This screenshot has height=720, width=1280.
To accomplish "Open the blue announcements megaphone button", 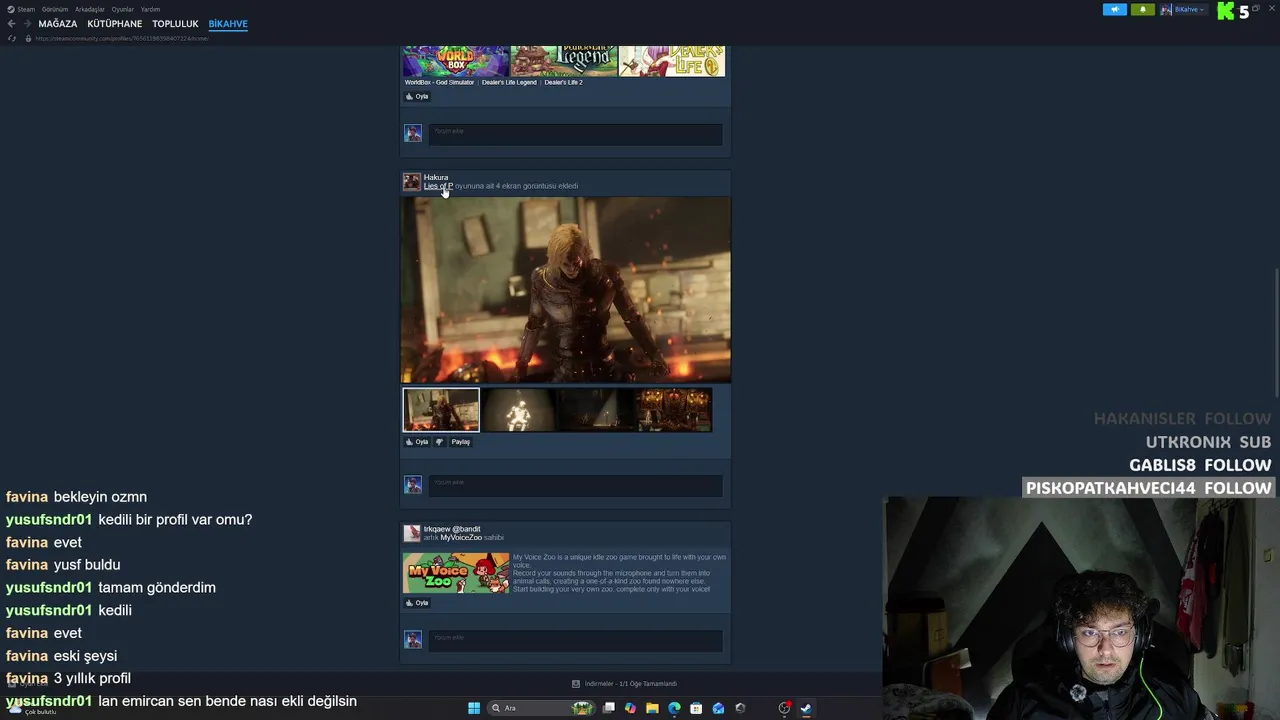I will coord(1114,10).
